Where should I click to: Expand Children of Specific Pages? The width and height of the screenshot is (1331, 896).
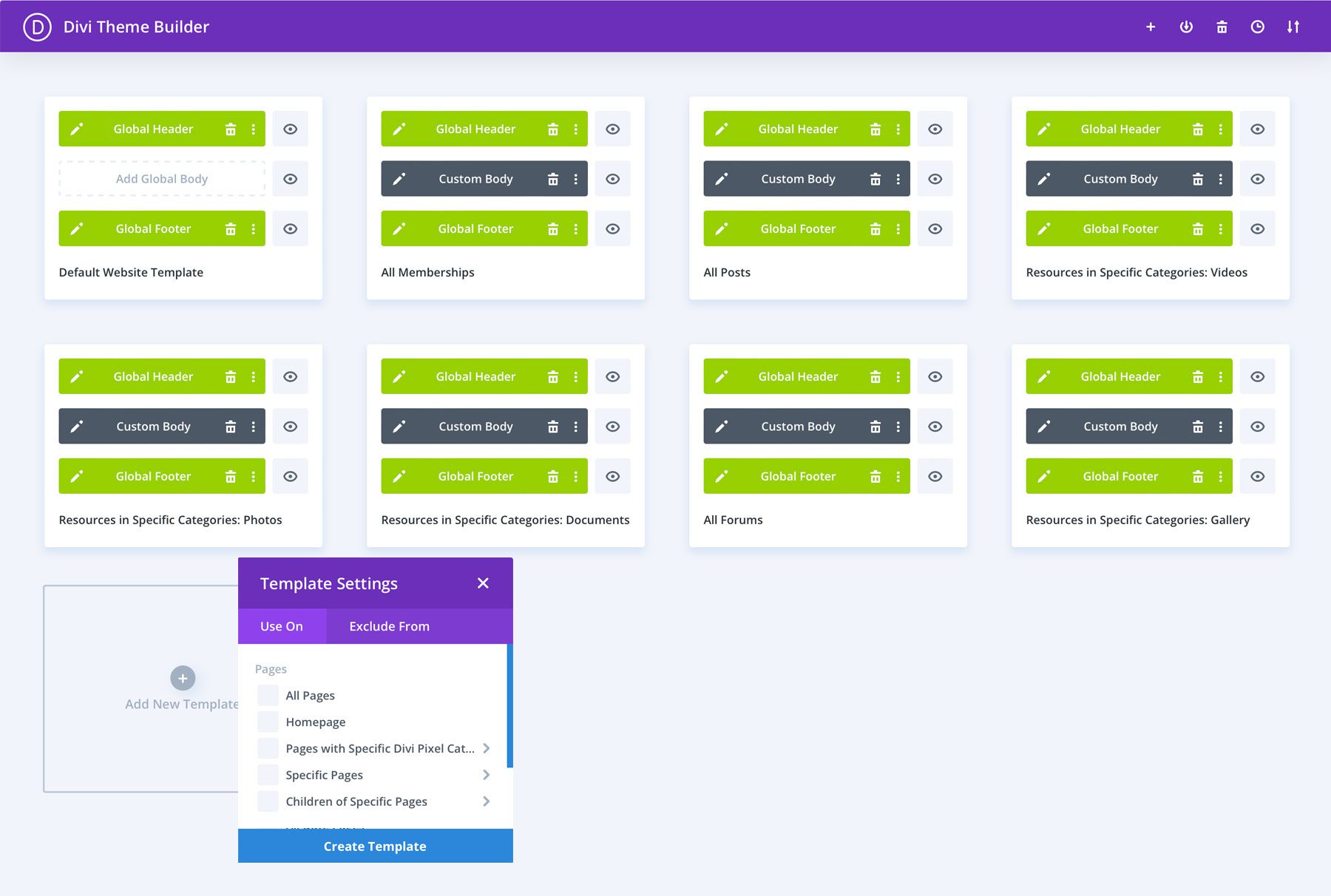(487, 801)
